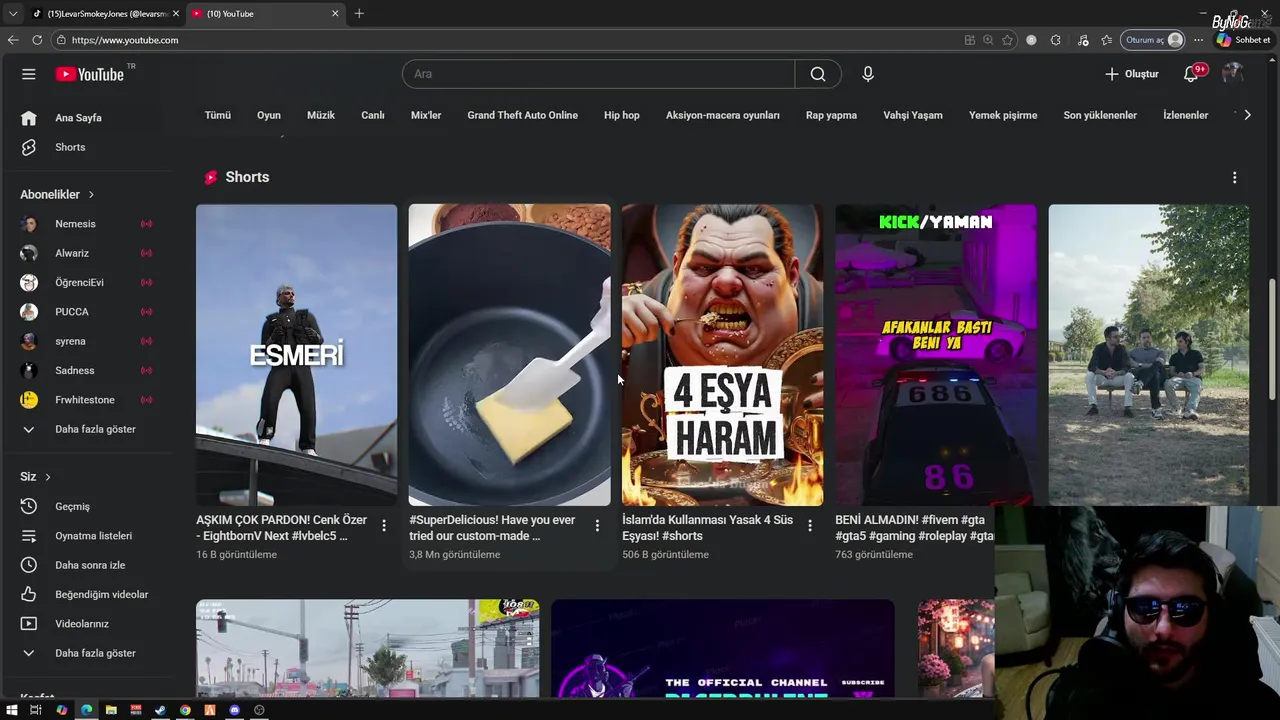Open the butter in pan short thumbnail
This screenshot has height=720, width=1280.
point(509,355)
